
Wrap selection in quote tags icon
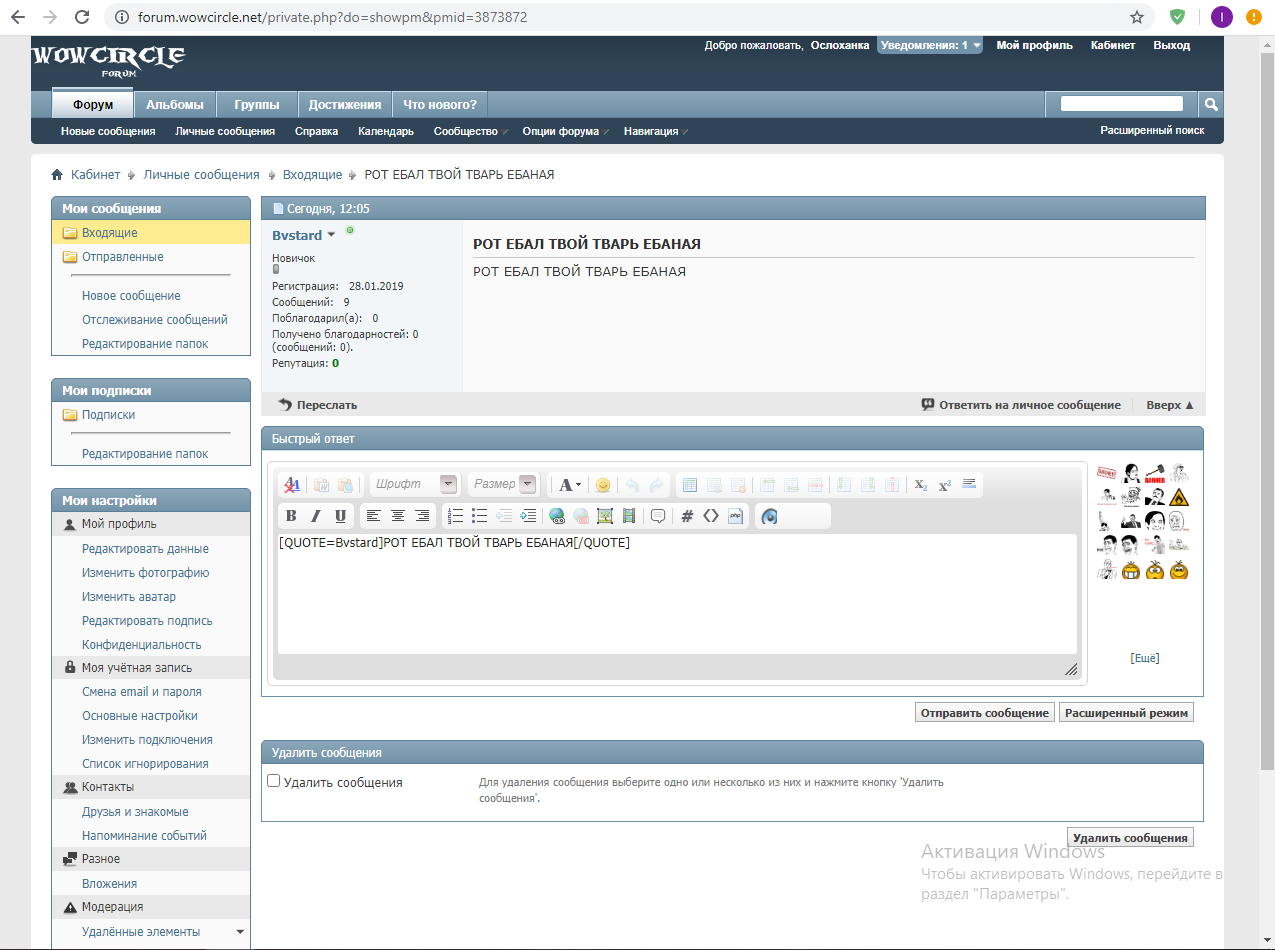click(658, 516)
